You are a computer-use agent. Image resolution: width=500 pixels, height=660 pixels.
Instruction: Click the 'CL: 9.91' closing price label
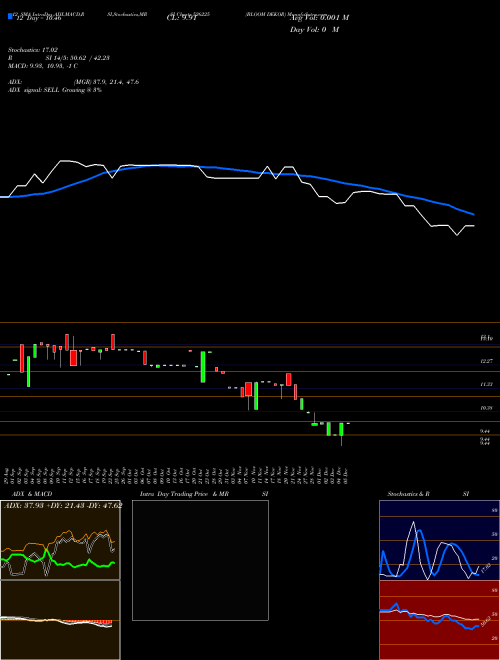coord(182,18)
